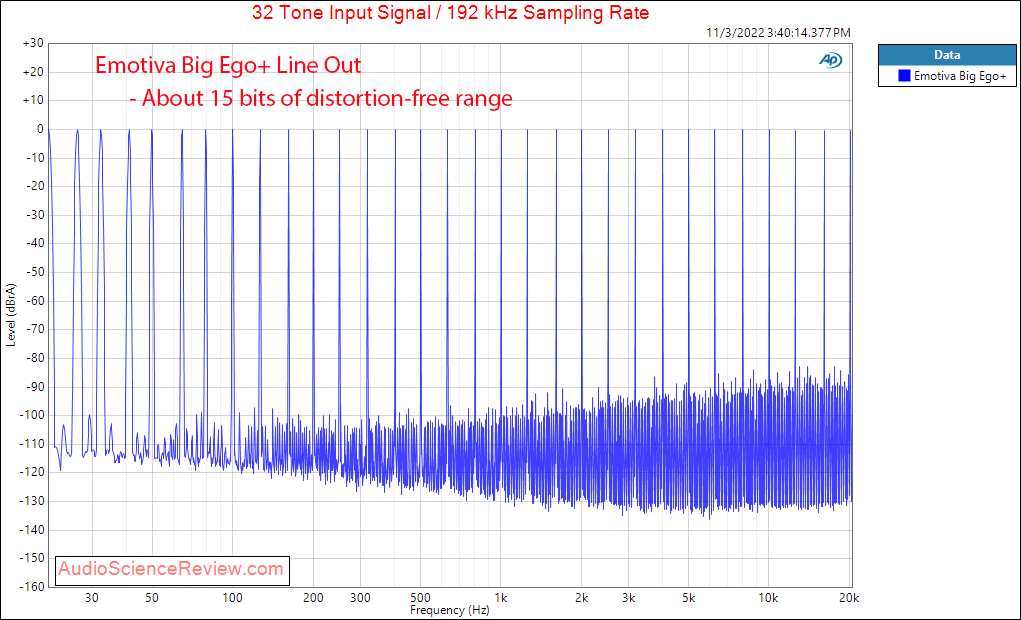1021x620 pixels.
Task: Click the 1k x-axis tick label
Action: tap(500, 599)
